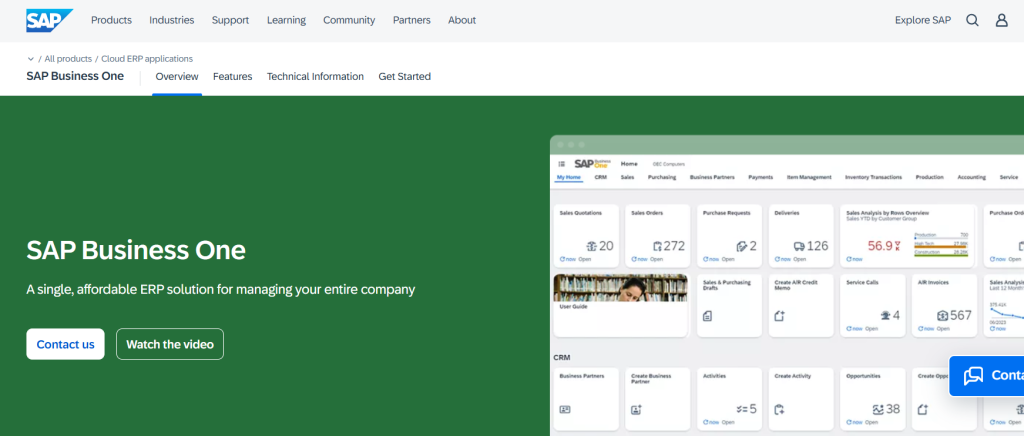Open the user profile icon
Image resolution: width=1024 pixels, height=436 pixels.
(x=1001, y=20)
